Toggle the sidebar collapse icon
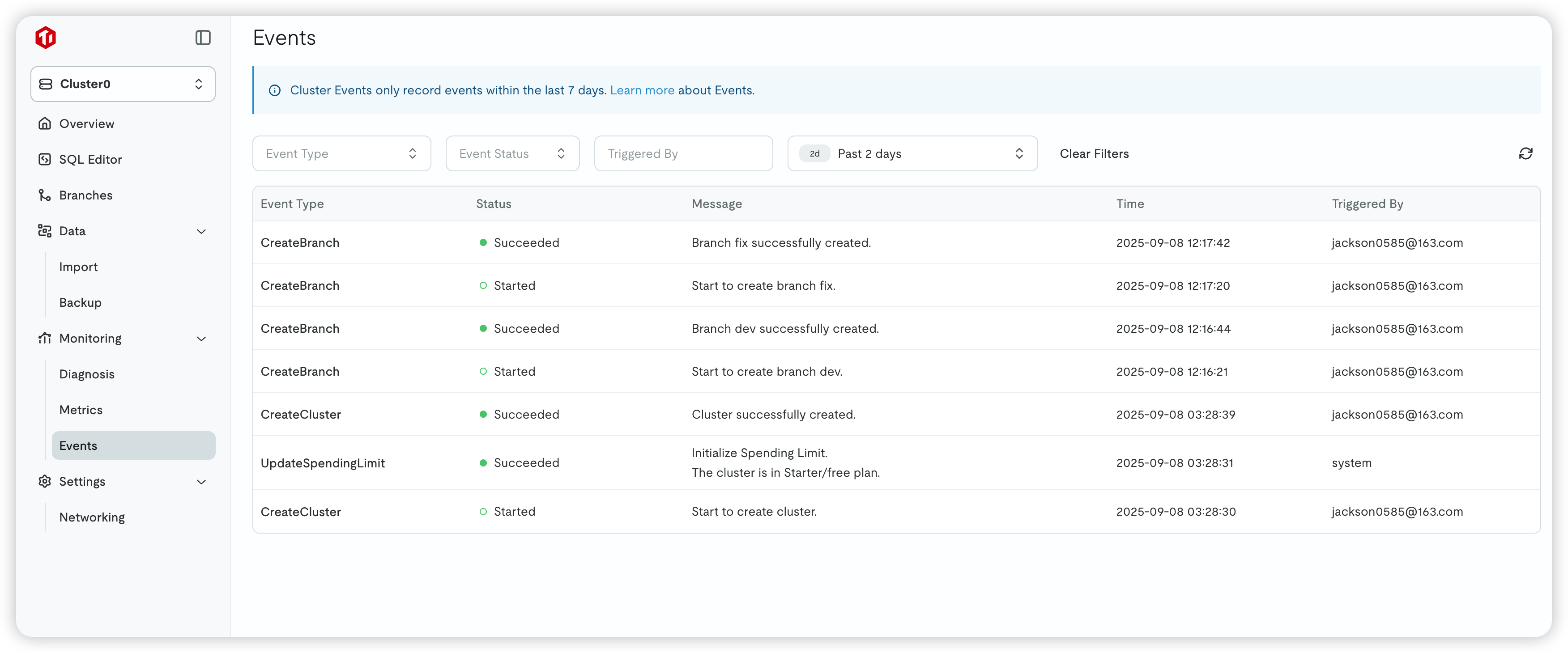This screenshot has width=1568, height=653. [x=203, y=38]
